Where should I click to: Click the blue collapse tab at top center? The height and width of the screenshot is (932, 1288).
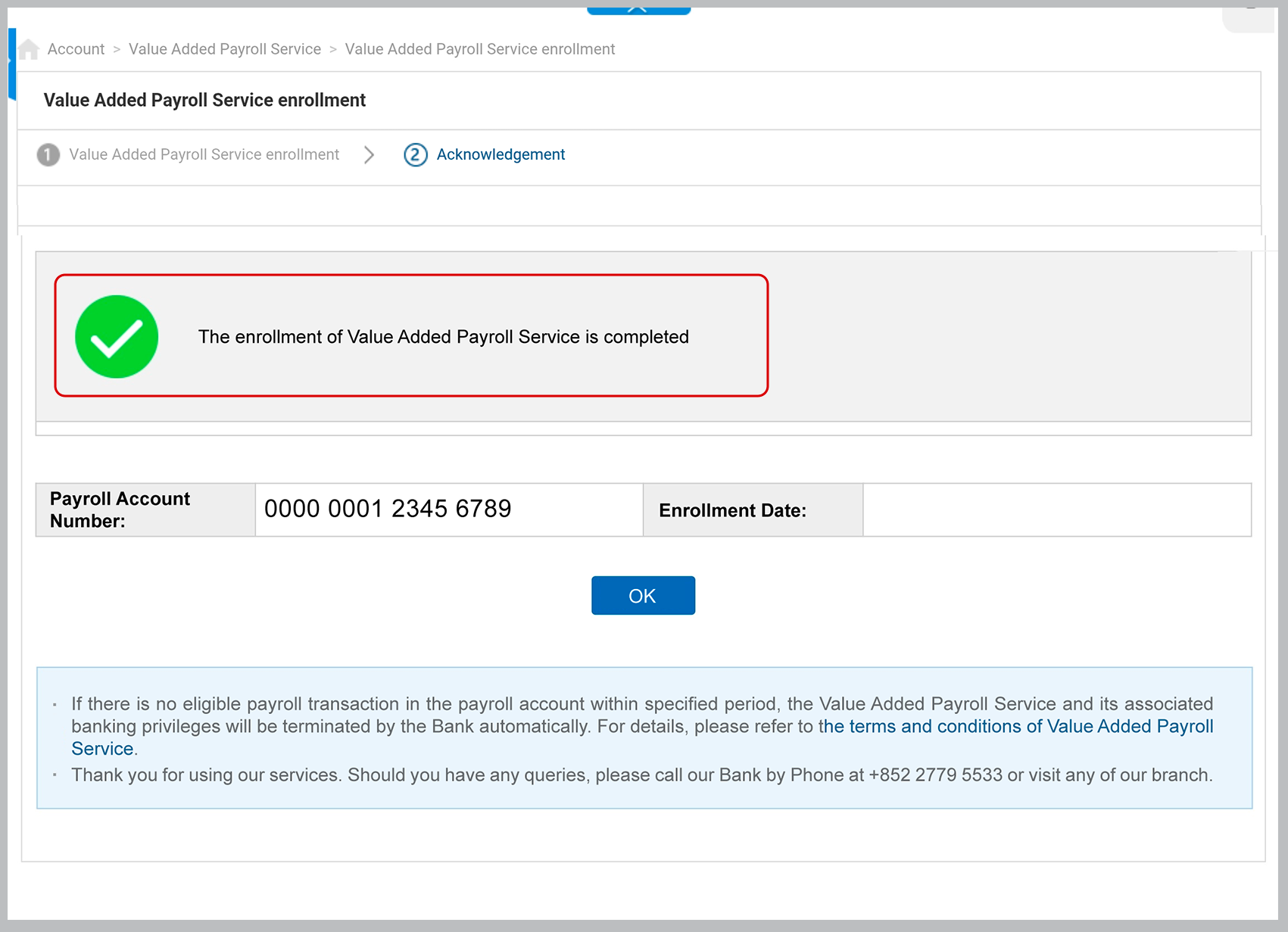coord(638,9)
